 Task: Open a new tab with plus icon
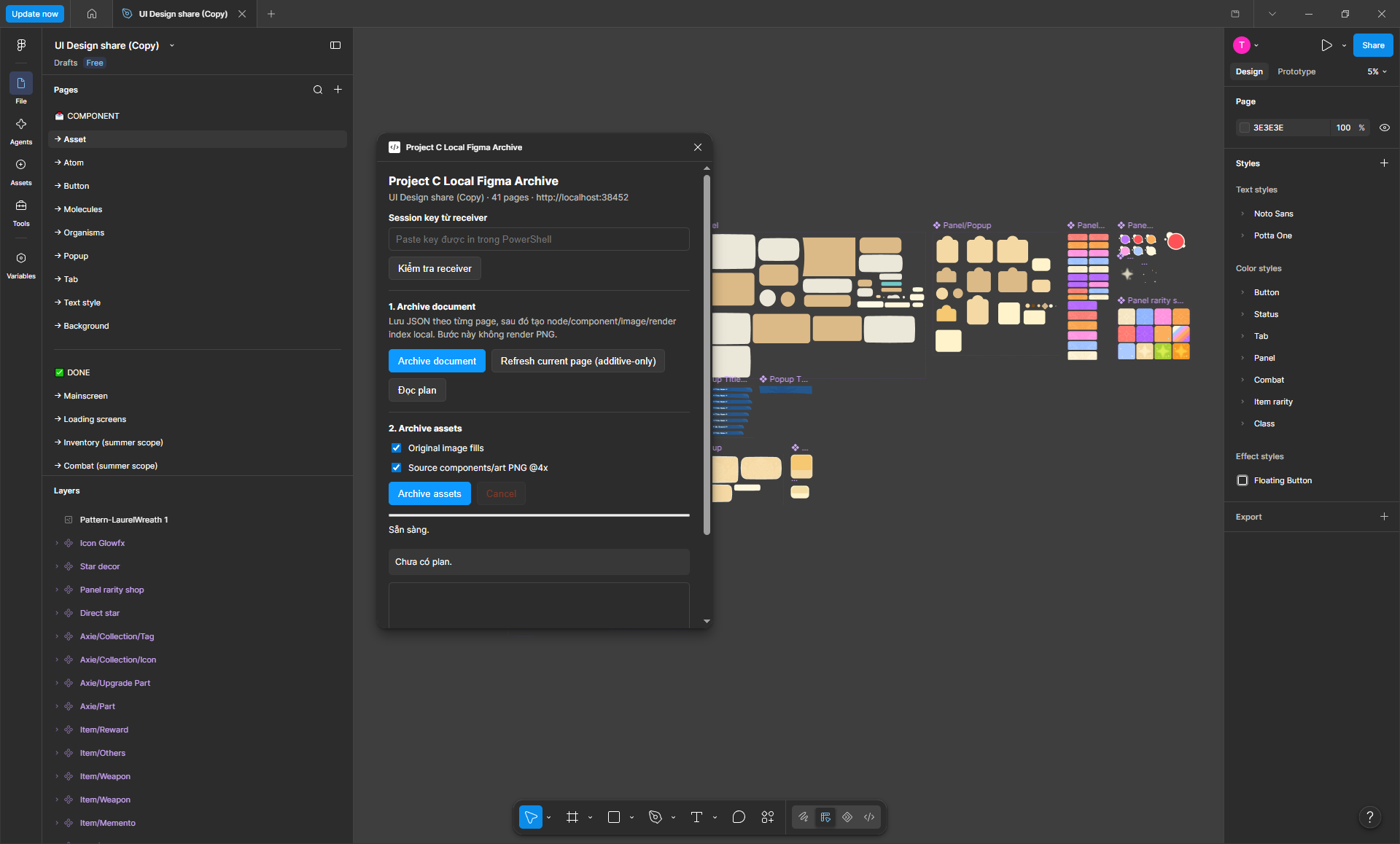tap(271, 14)
